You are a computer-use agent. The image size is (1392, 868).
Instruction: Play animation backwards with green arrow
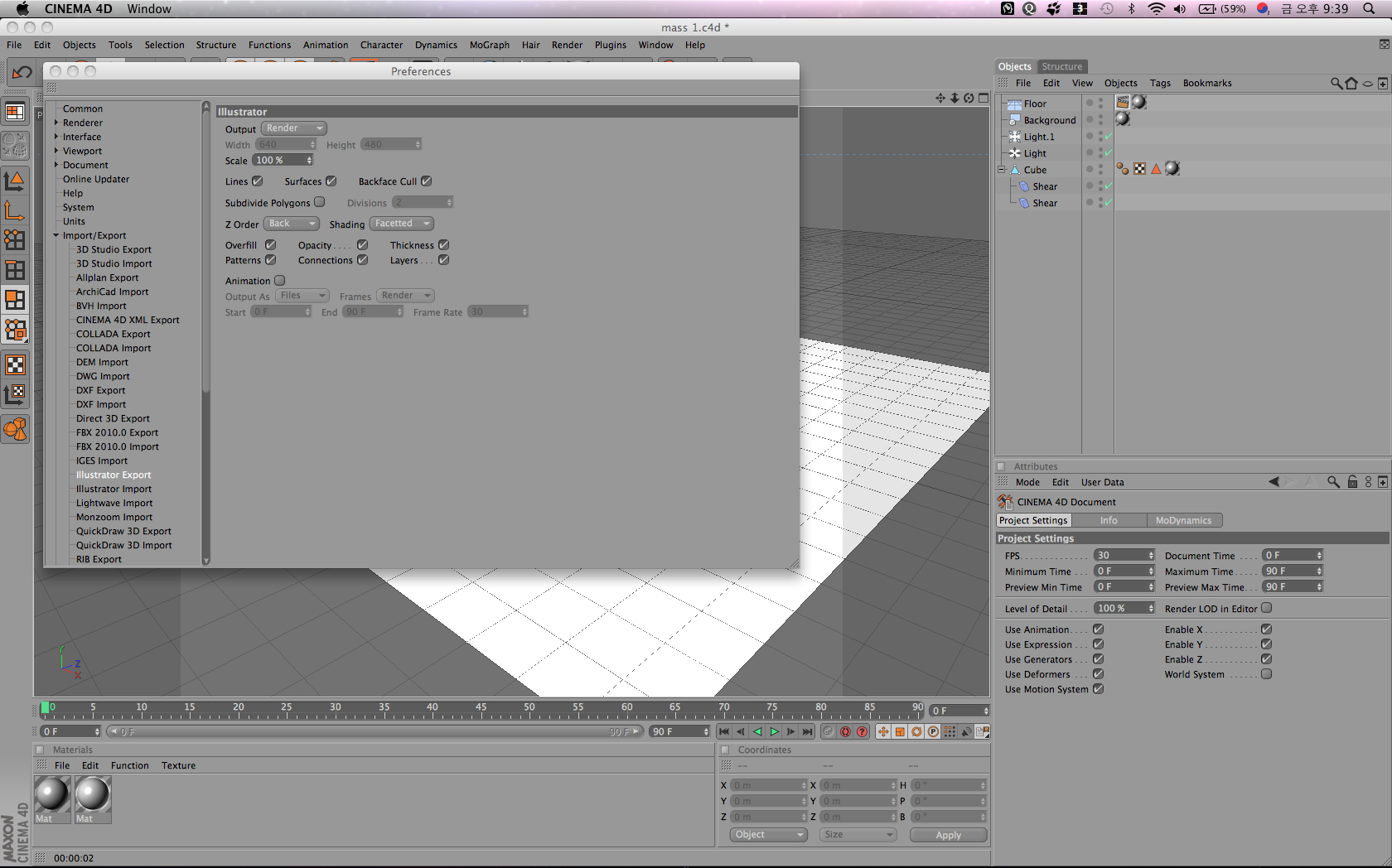coord(757,732)
